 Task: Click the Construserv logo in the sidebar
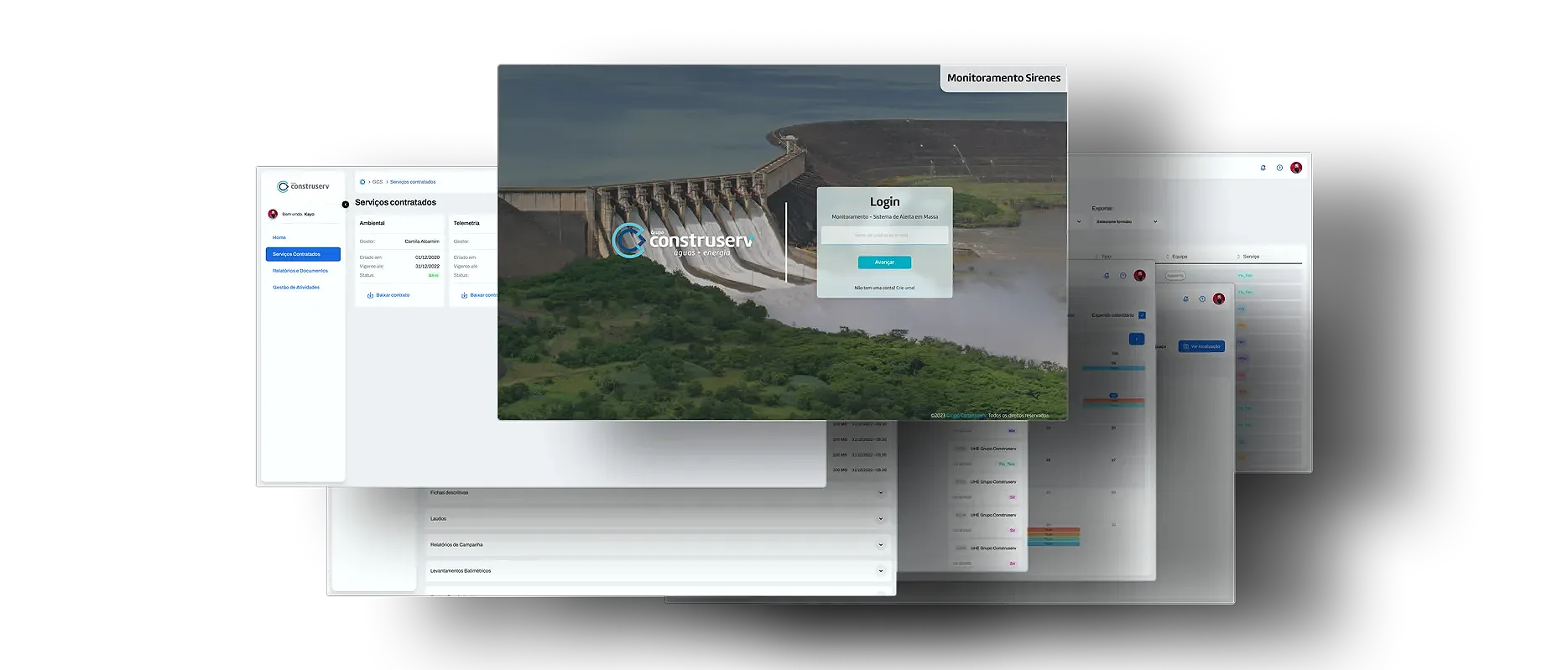(x=303, y=186)
